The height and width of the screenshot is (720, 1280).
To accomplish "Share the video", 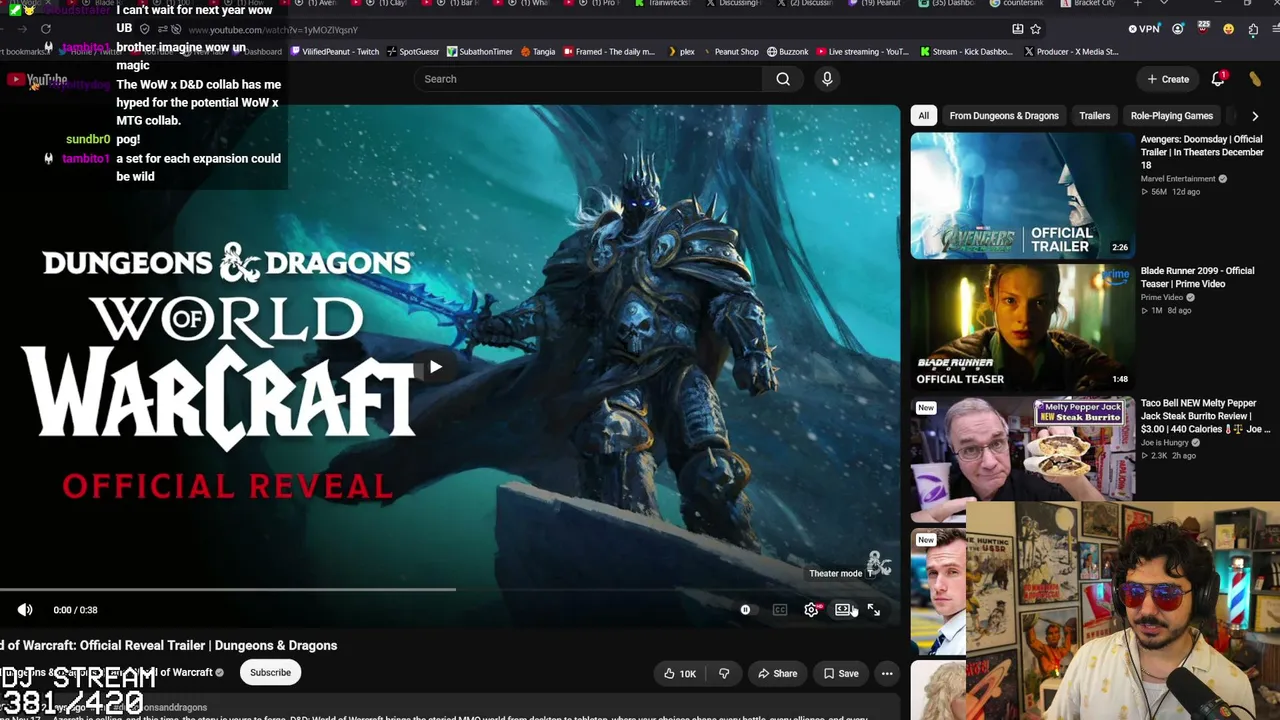I will 777,673.
